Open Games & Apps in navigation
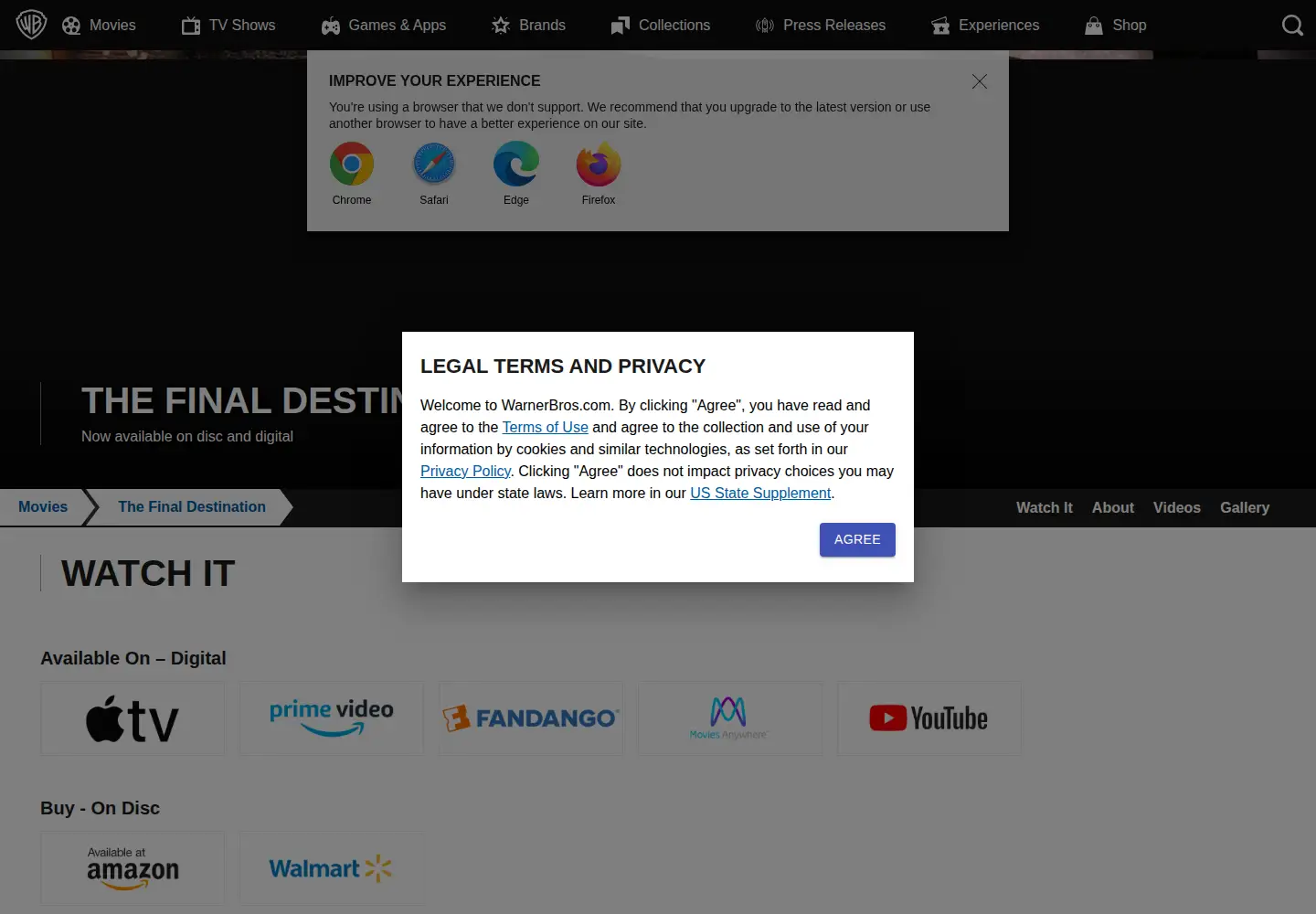1316x914 pixels. click(384, 25)
